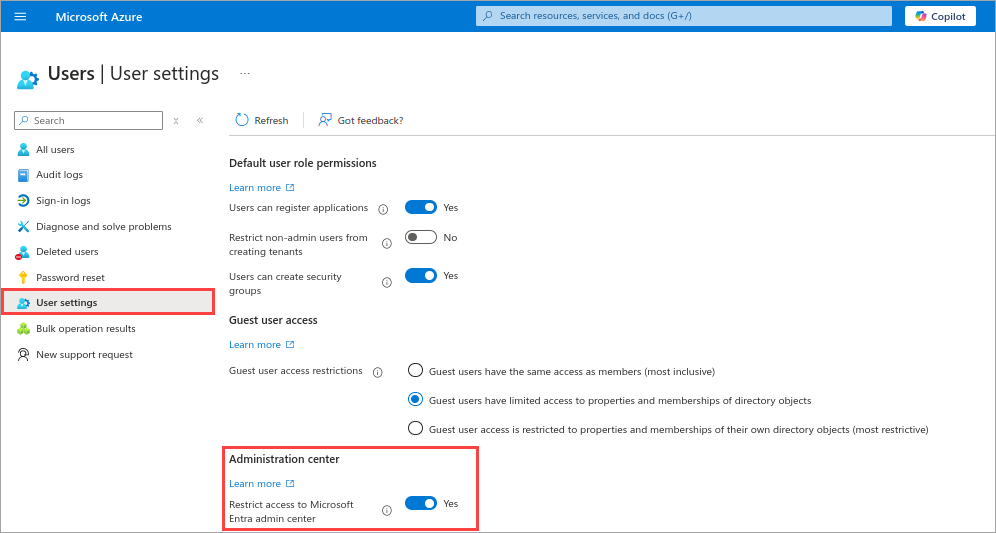Click info icon for Users can create security groups
The image size is (996, 533).
coord(387,283)
